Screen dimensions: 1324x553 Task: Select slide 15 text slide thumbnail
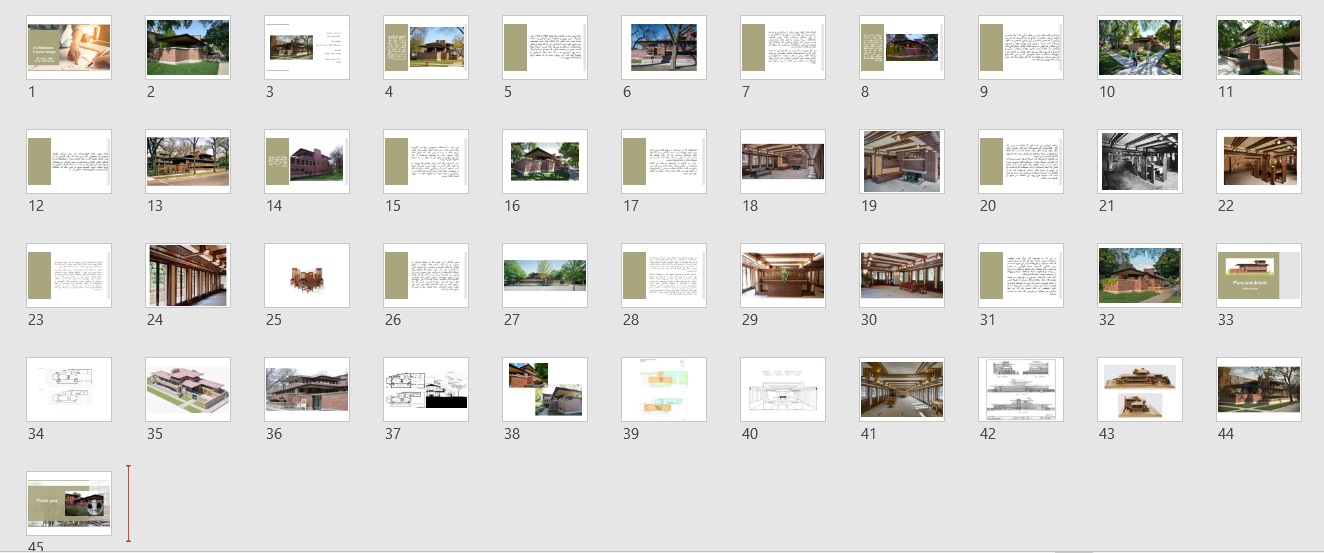click(x=426, y=162)
